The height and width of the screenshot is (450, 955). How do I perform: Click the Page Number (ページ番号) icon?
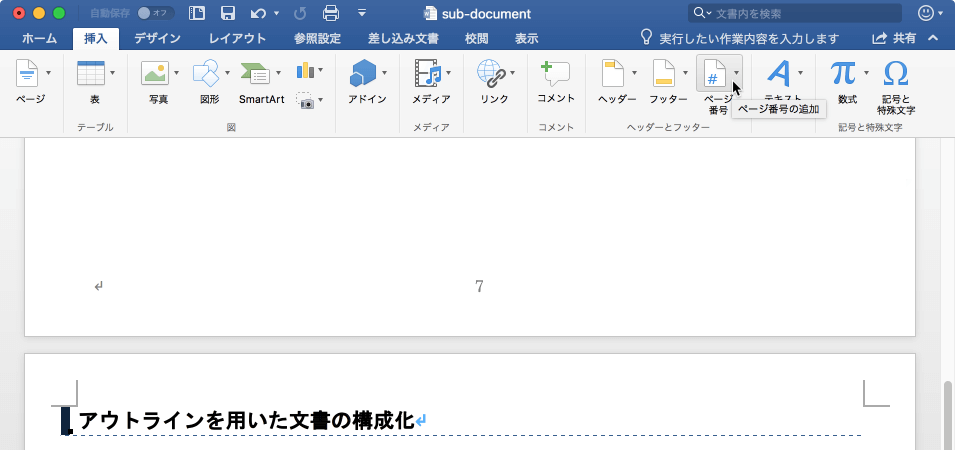[714, 74]
